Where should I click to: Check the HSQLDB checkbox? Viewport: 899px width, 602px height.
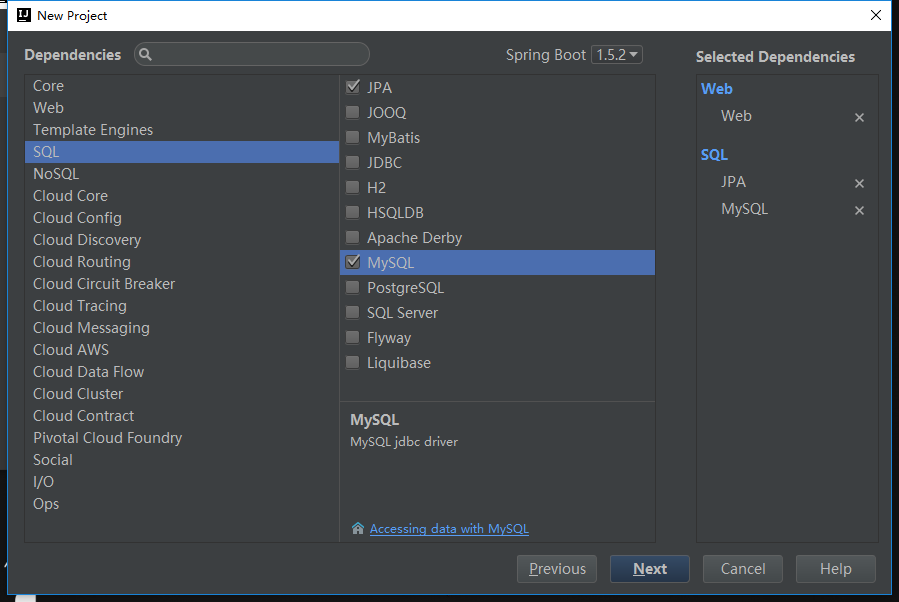click(x=353, y=213)
